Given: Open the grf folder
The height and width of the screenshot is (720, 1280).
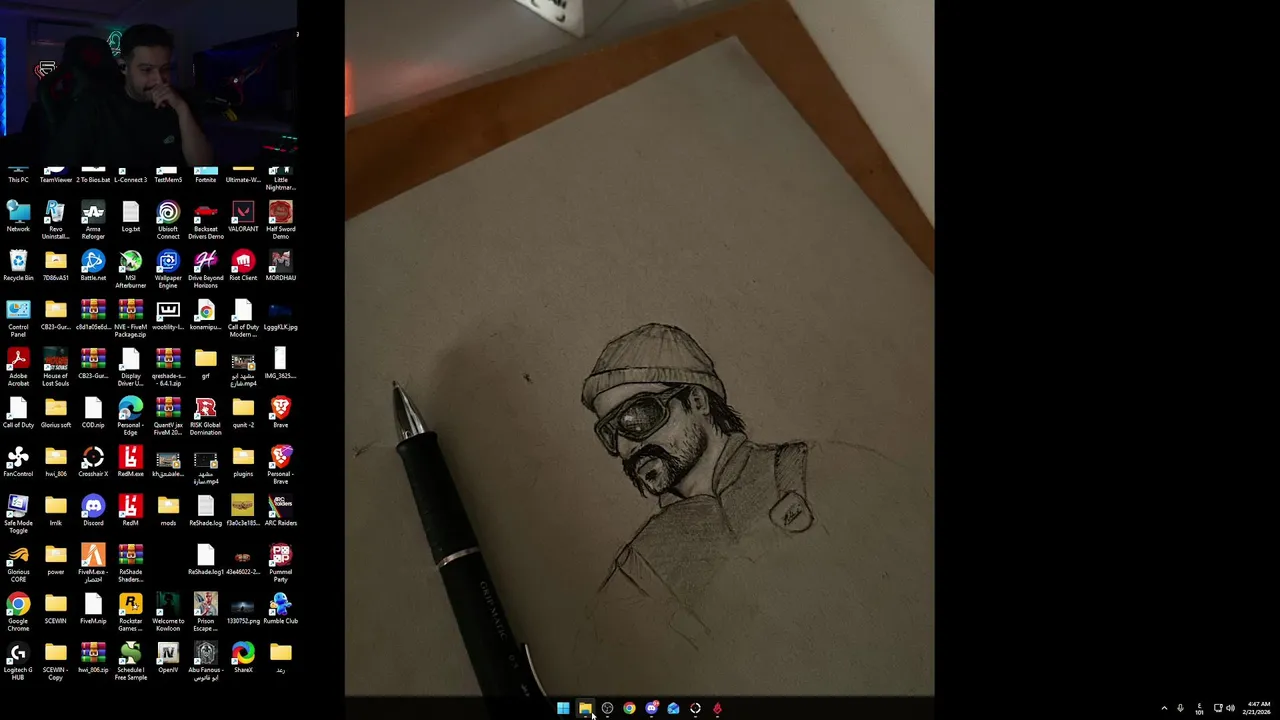Looking at the screenshot, I should pos(205,364).
